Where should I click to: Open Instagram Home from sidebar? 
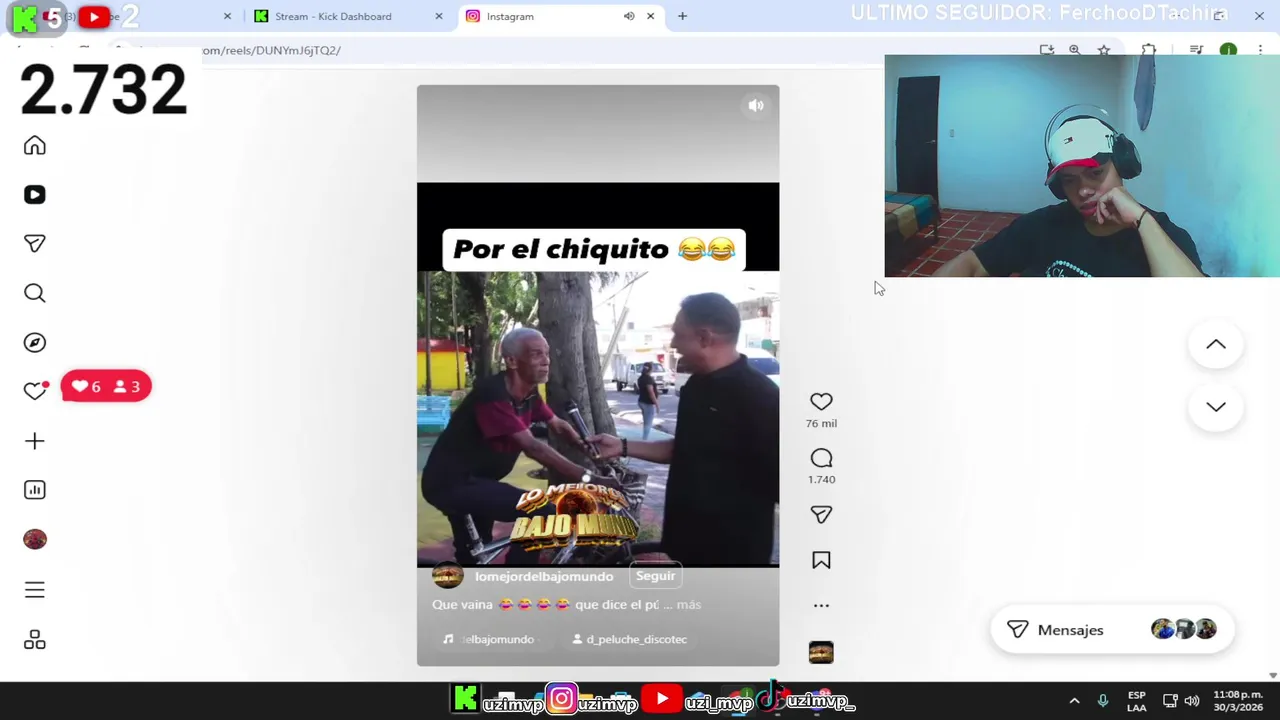click(x=35, y=146)
